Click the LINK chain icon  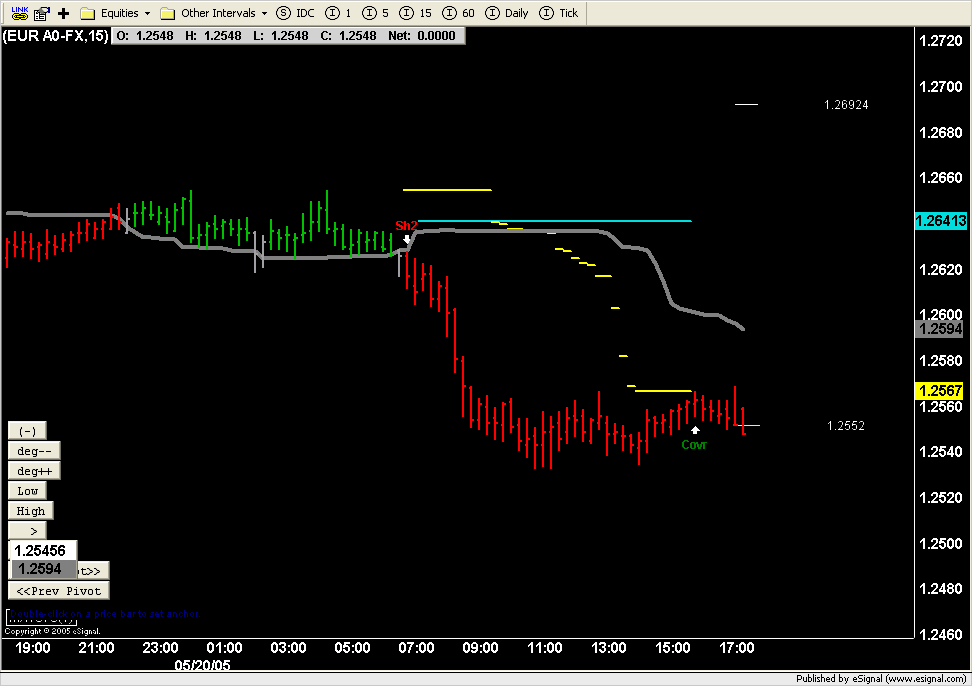tap(20, 12)
